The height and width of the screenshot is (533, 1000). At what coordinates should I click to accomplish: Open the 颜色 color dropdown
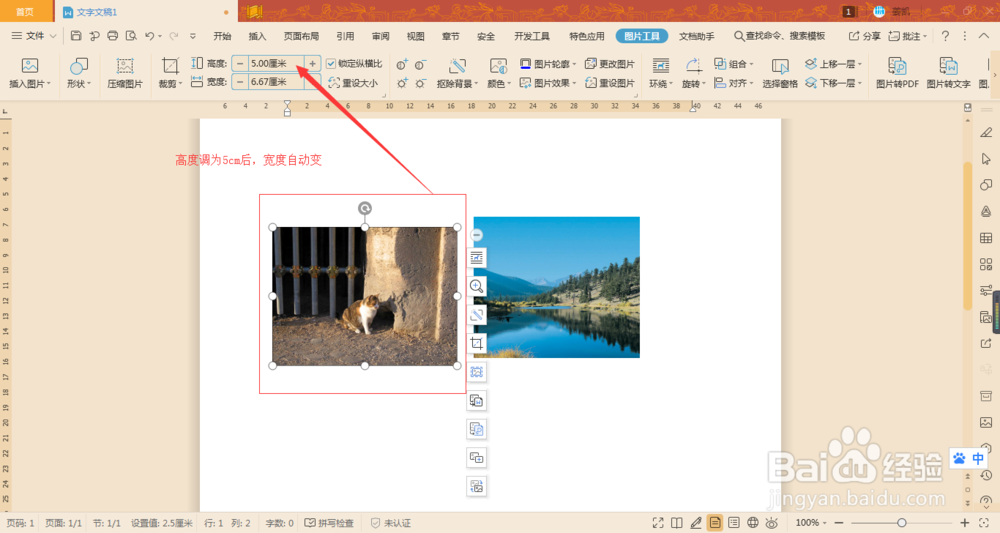[x=509, y=84]
